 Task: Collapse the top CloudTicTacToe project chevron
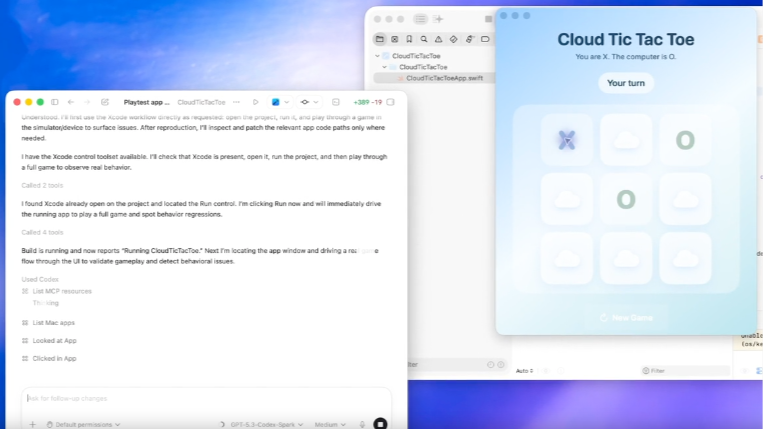tap(377, 56)
